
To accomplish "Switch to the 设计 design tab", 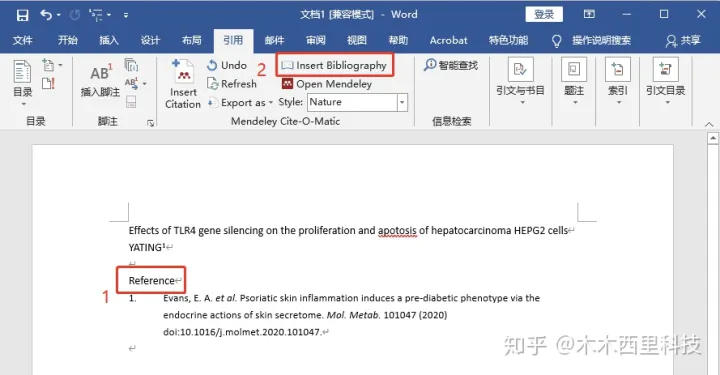I will click(150, 40).
